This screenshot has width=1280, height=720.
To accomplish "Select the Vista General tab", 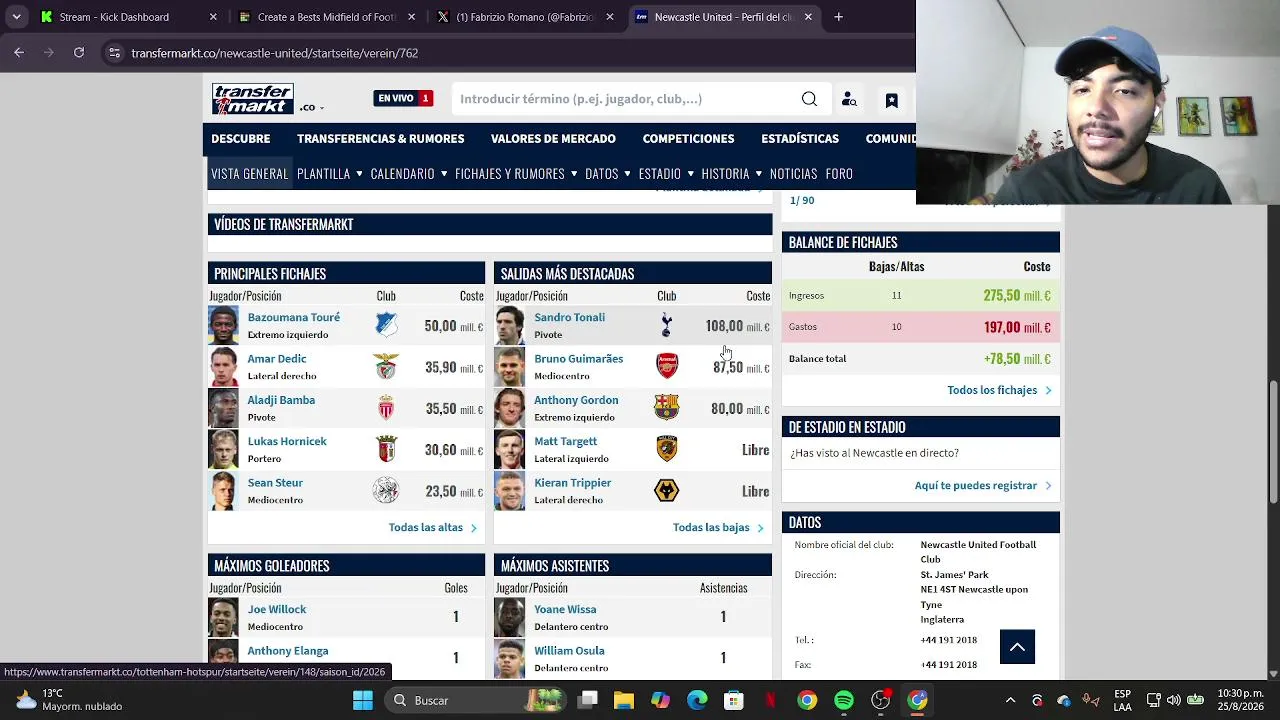I will 250,174.
